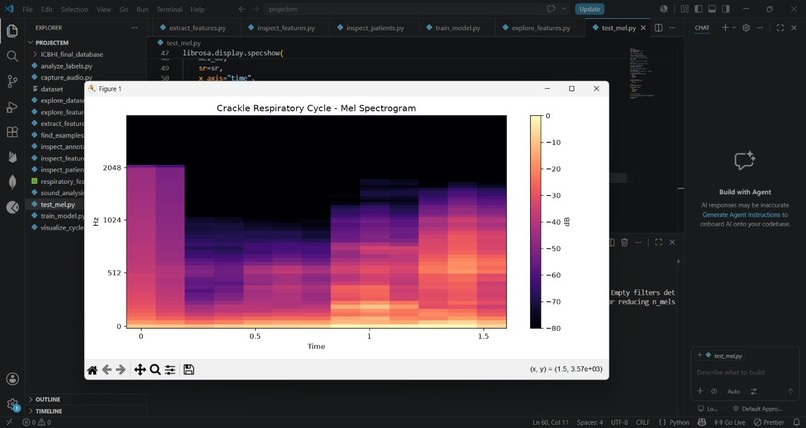806x428 pixels.
Task: Open the Explorer view in activity bar
Action: point(12,31)
